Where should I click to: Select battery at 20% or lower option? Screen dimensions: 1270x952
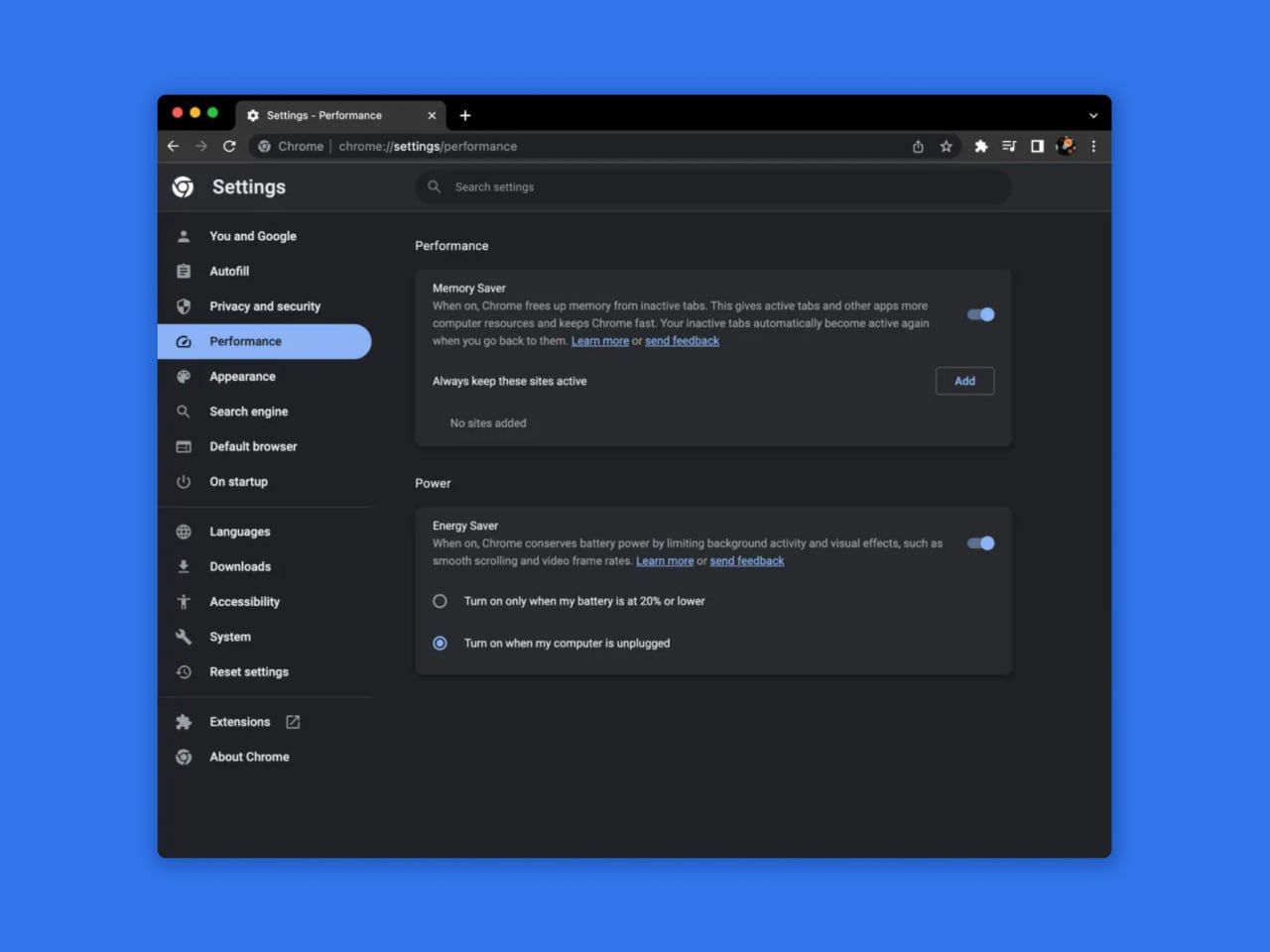(x=440, y=601)
